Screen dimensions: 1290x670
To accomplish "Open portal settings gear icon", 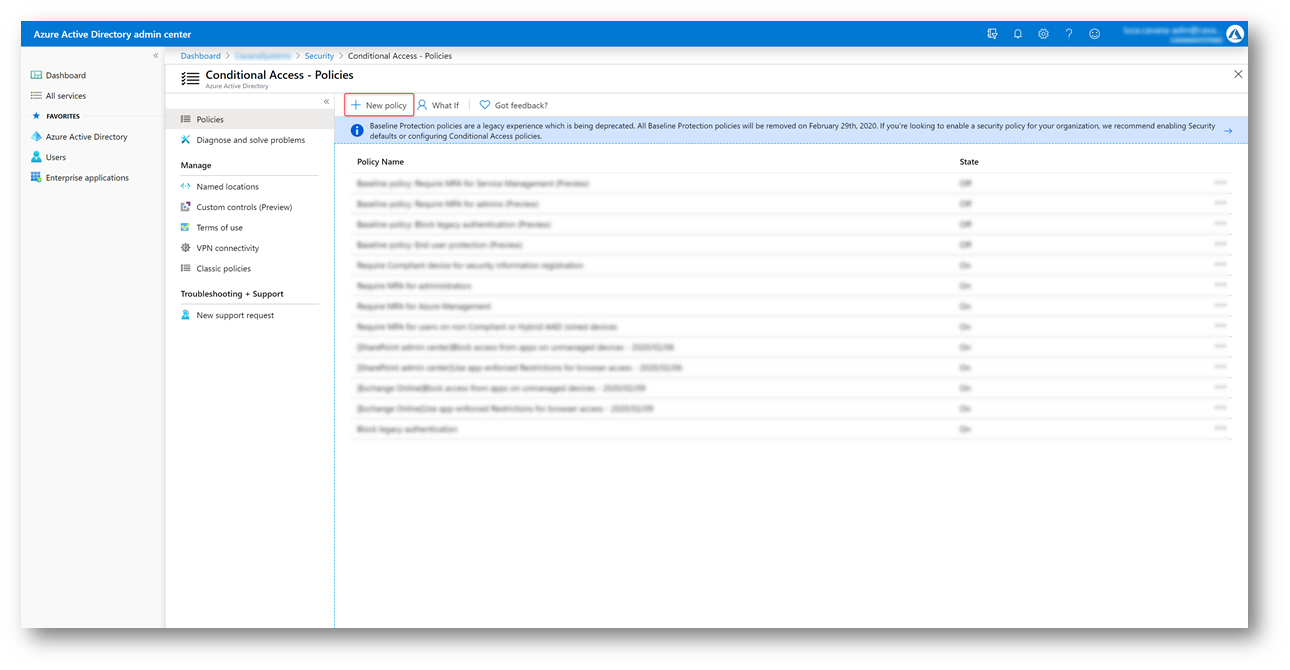I will tap(1043, 34).
